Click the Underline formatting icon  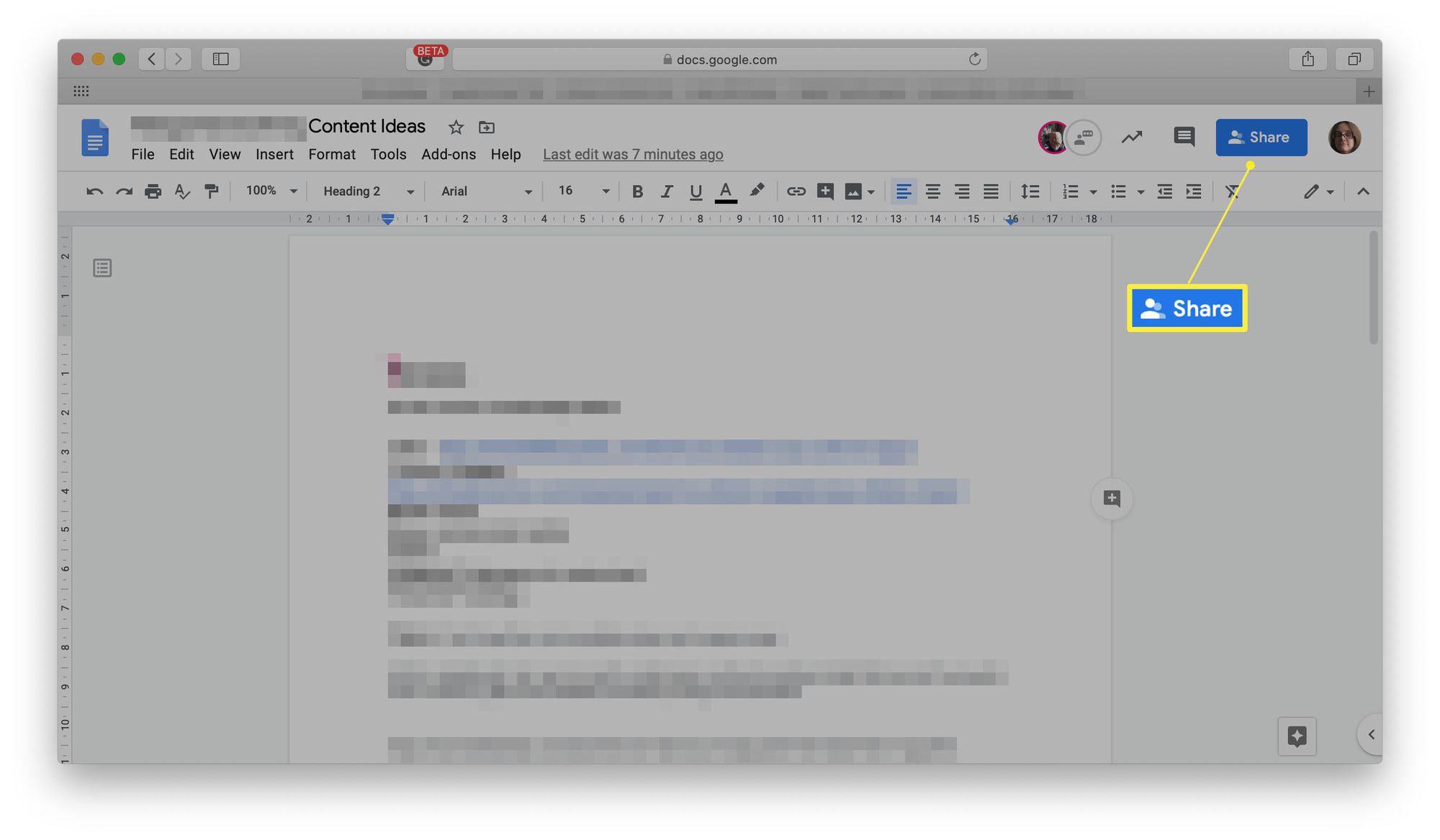pos(694,191)
